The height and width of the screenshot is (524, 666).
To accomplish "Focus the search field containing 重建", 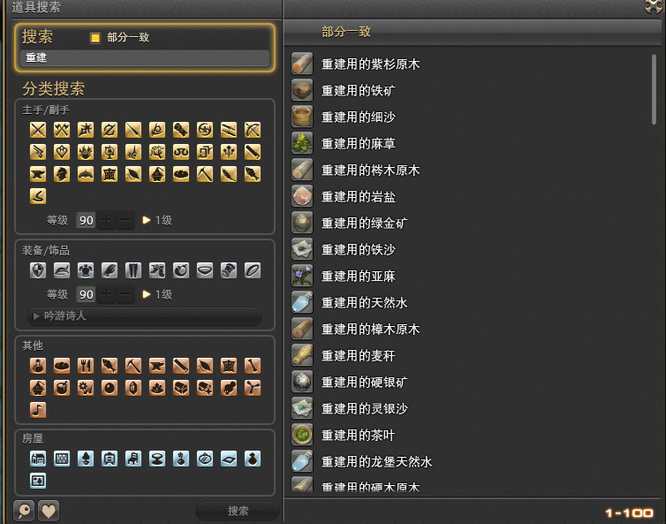I will tap(144, 58).
